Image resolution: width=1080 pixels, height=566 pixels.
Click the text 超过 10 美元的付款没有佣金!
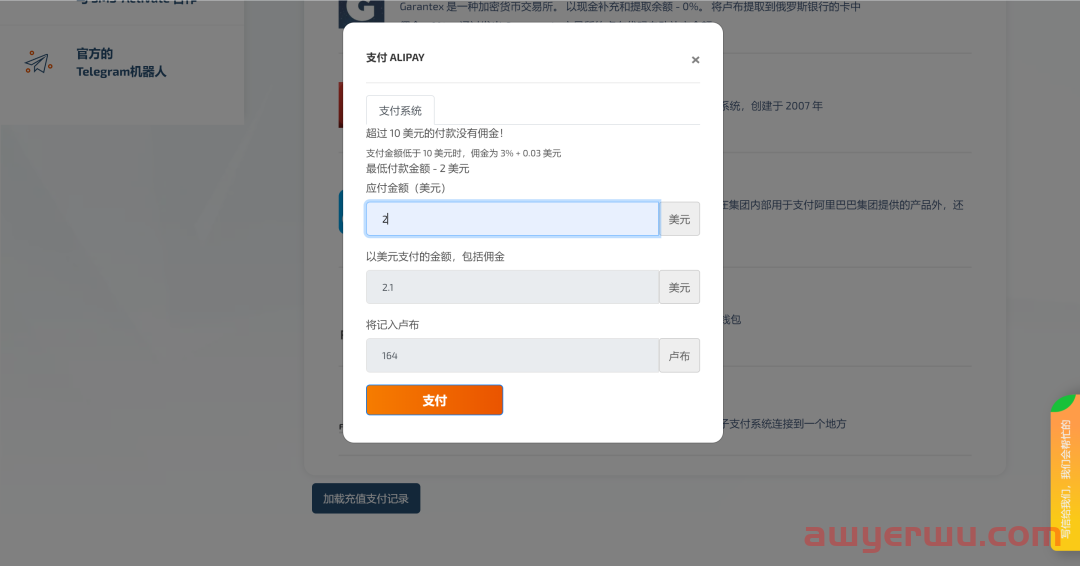click(x=435, y=134)
